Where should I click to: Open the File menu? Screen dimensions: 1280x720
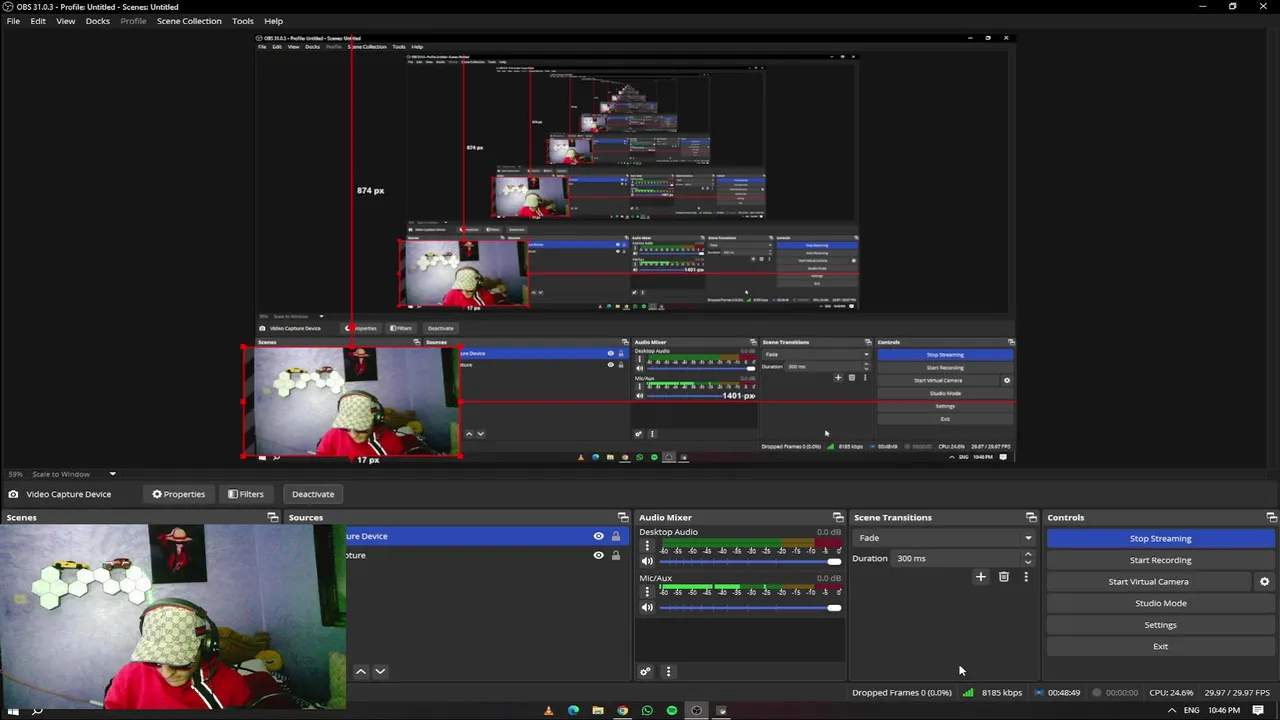point(13,21)
